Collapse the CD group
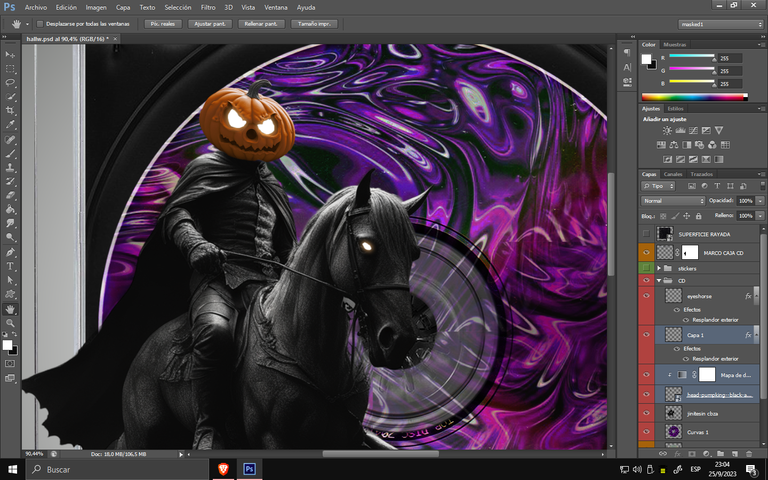Image resolution: width=768 pixels, height=480 pixels. coord(658,281)
